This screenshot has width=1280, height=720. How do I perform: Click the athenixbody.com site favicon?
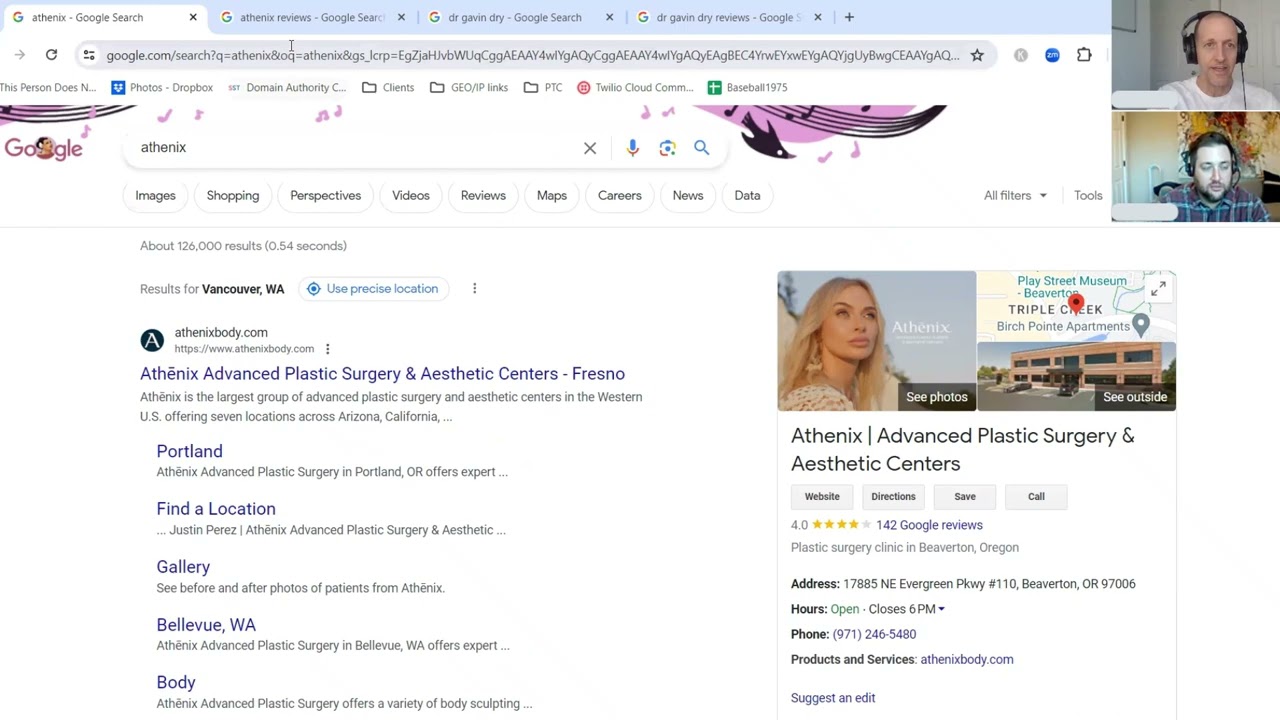point(152,340)
